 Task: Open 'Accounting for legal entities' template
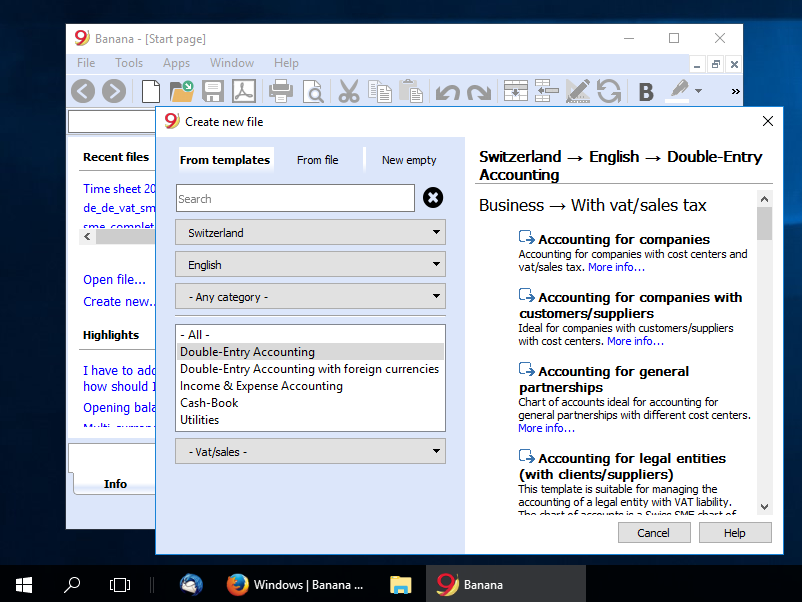coord(622,466)
